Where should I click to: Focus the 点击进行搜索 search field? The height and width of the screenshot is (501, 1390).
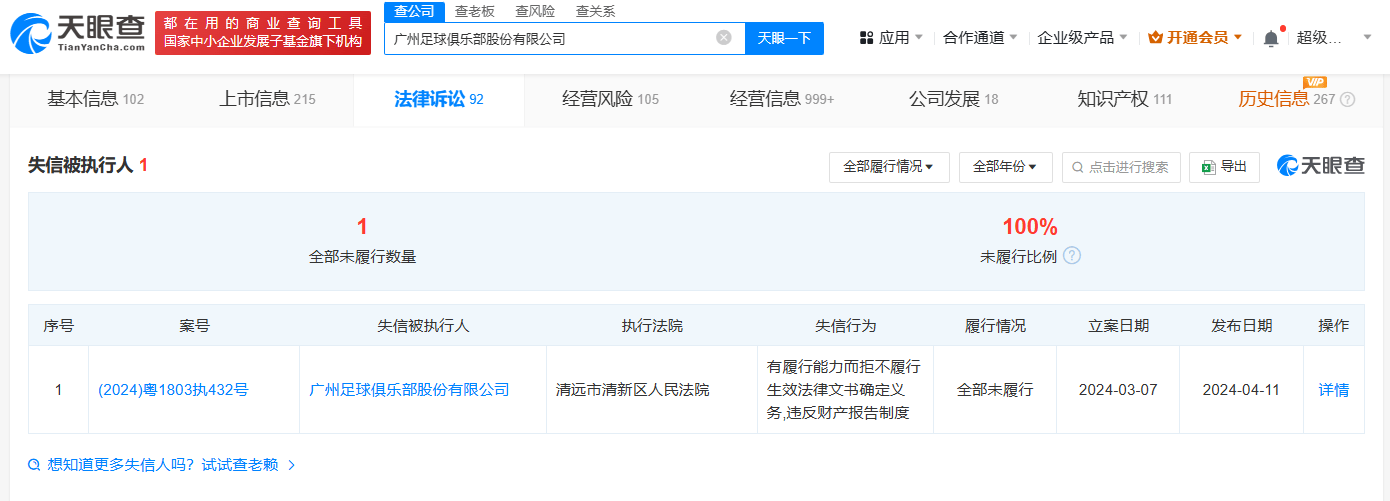1122,167
